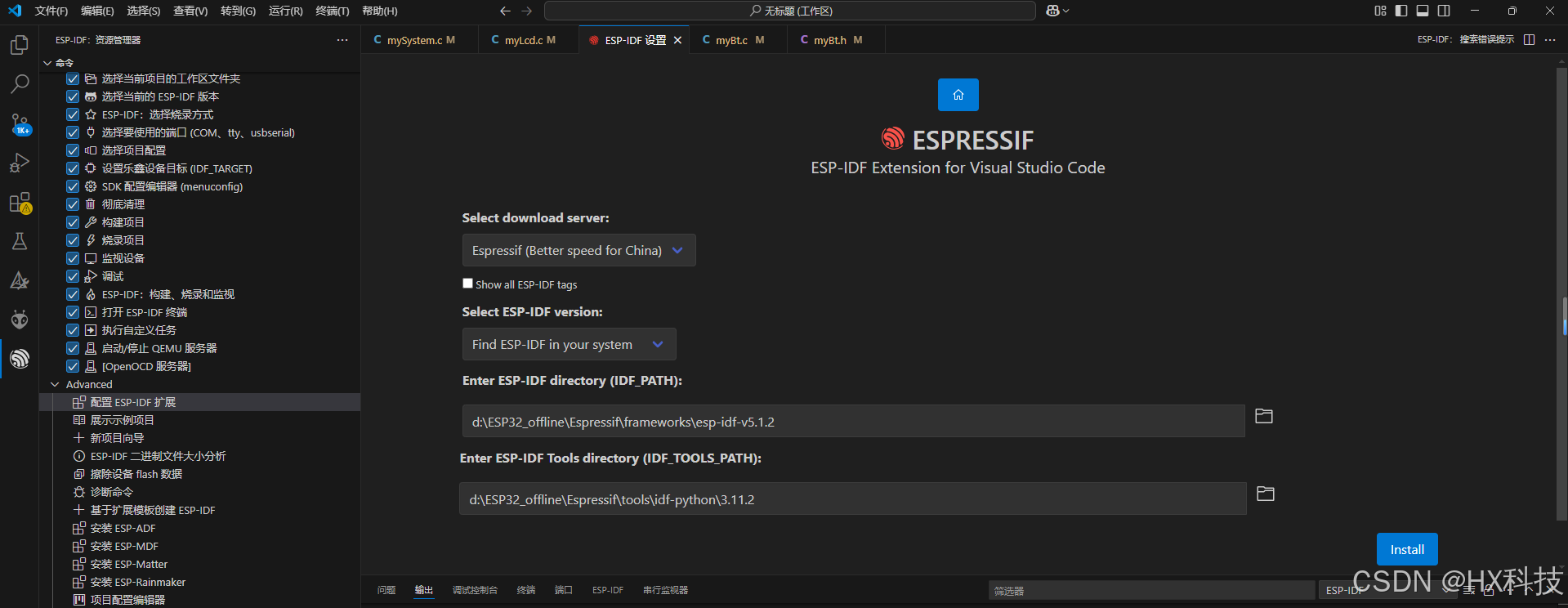Toggle Show all ESP-IDF tags checkbox

[x=467, y=284]
